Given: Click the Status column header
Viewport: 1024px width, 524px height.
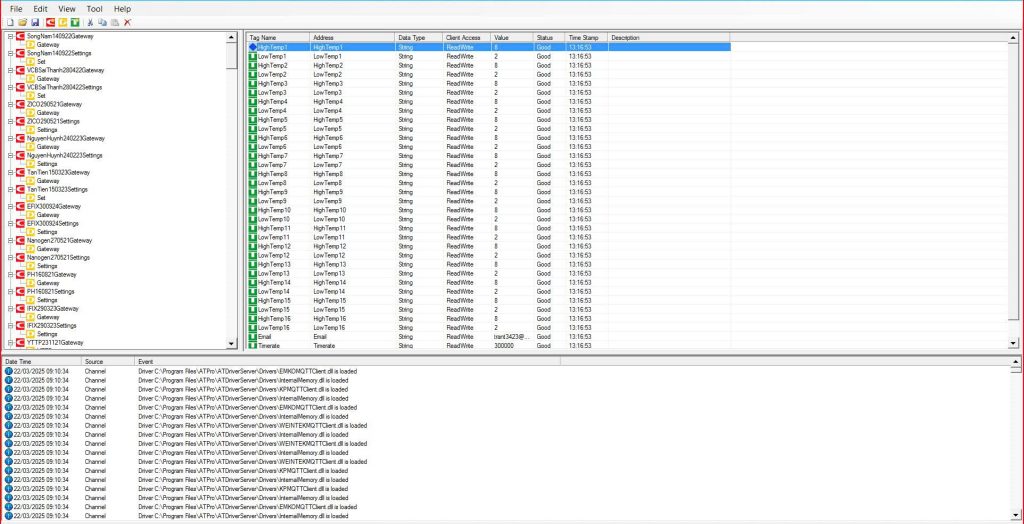Looking at the screenshot, I should pyautogui.click(x=549, y=38).
